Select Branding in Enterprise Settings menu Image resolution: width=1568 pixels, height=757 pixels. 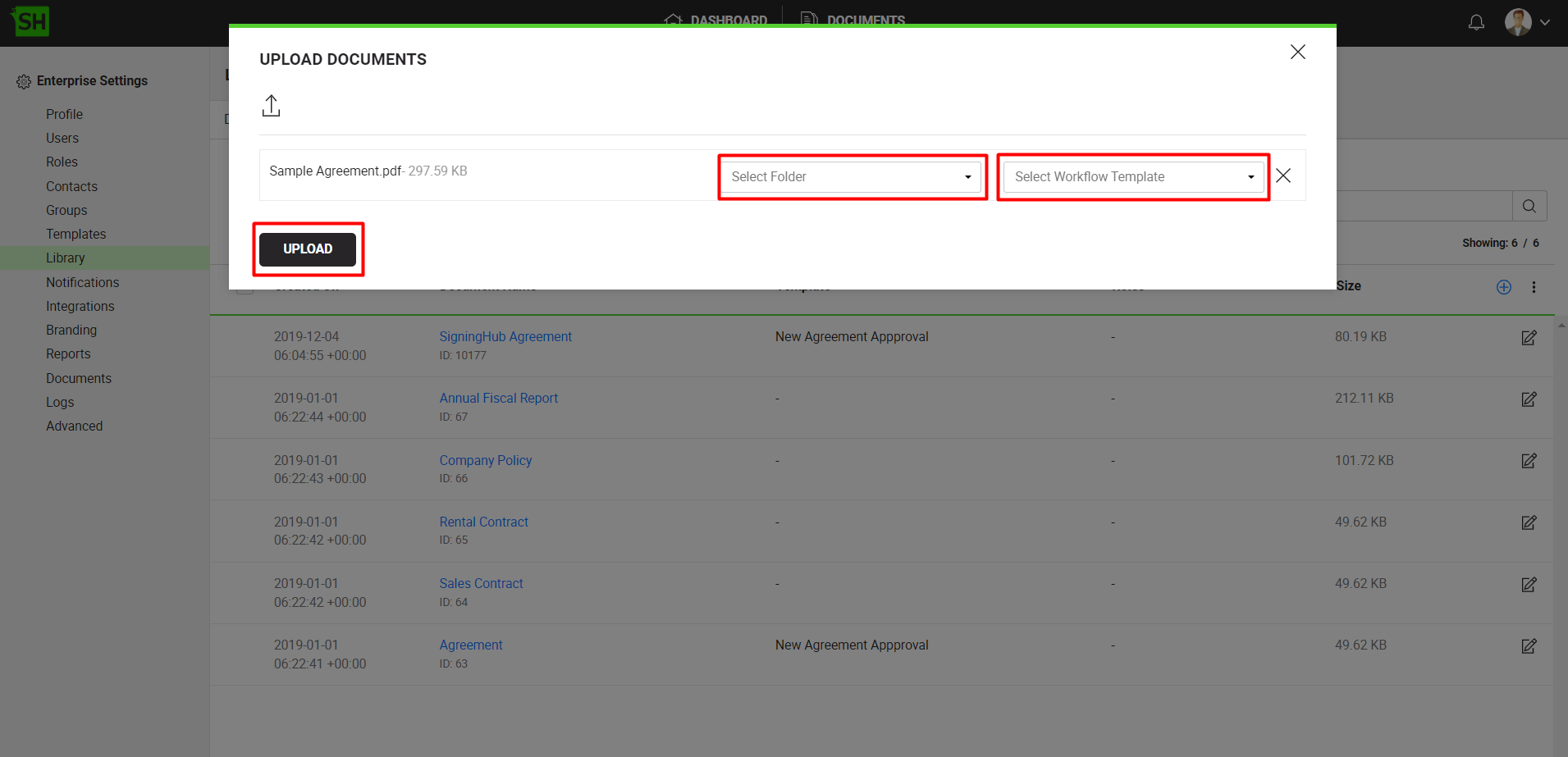tap(71, 330)
